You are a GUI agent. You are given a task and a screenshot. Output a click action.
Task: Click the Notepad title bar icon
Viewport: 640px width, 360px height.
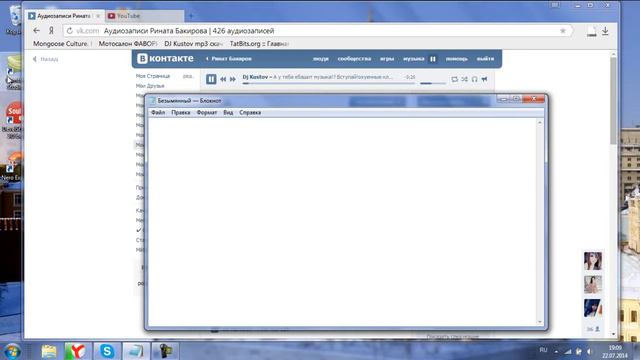click(153, 100)
